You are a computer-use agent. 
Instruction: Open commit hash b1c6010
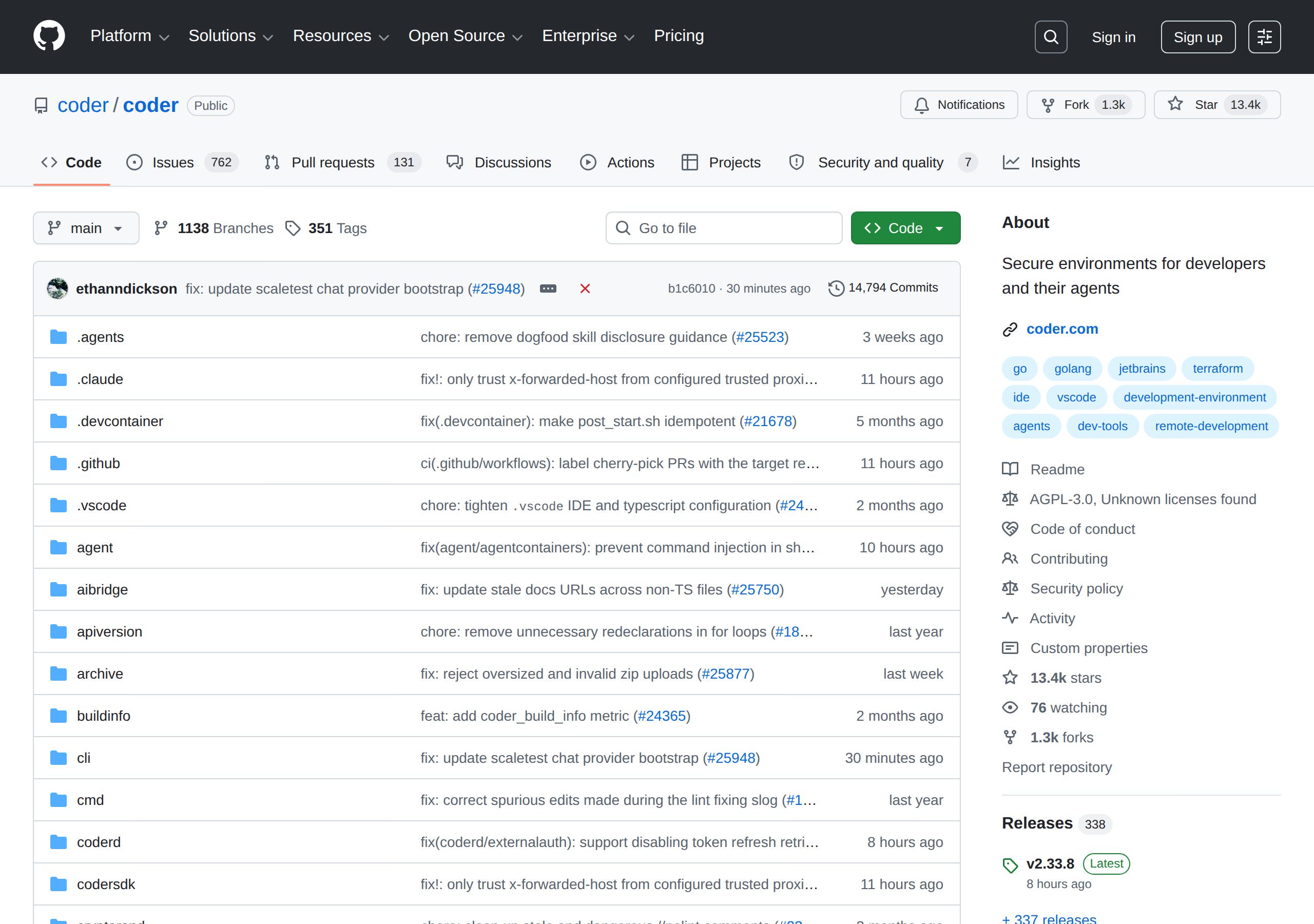tap(691, 288)
